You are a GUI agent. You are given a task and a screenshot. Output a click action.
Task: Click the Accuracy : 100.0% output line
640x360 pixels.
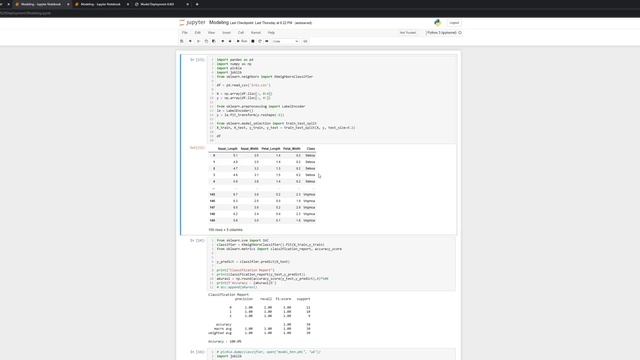[x=224, y=341]
